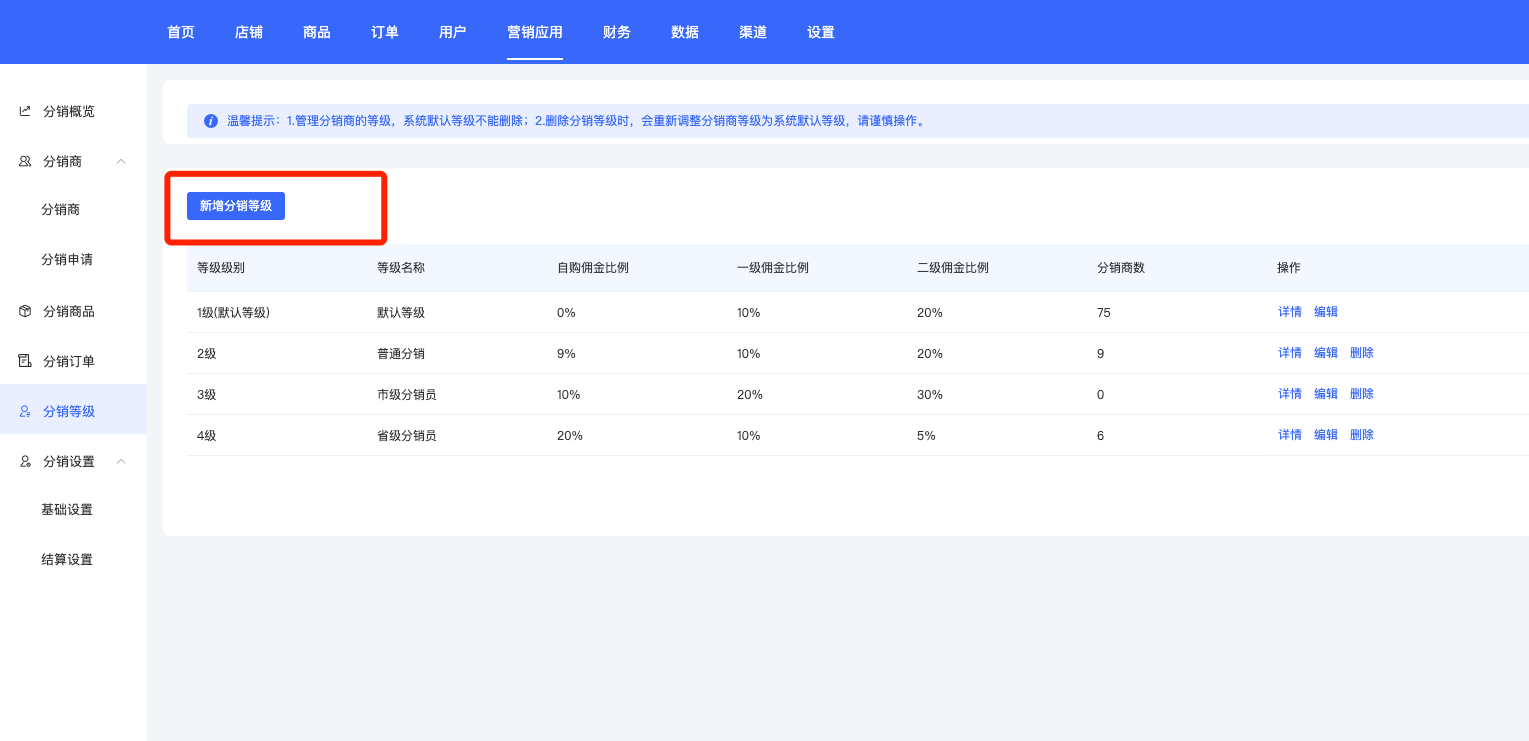The width and height of the screenshot is (1529, 741).
Task: Click the 分销订单 document icon
Action: coord(25,361)
